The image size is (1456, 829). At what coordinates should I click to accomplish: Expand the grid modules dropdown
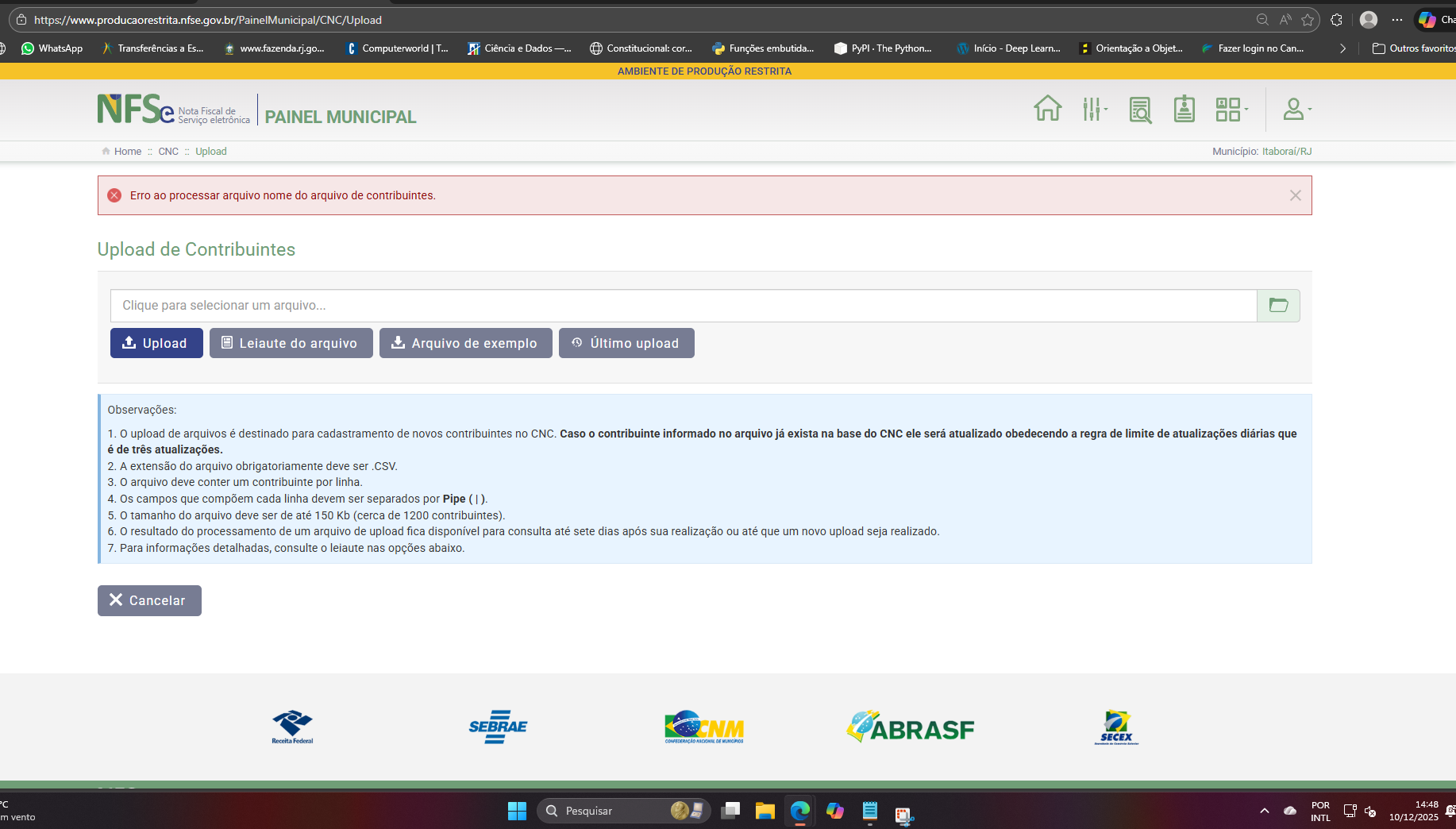tap(1231, 109)
